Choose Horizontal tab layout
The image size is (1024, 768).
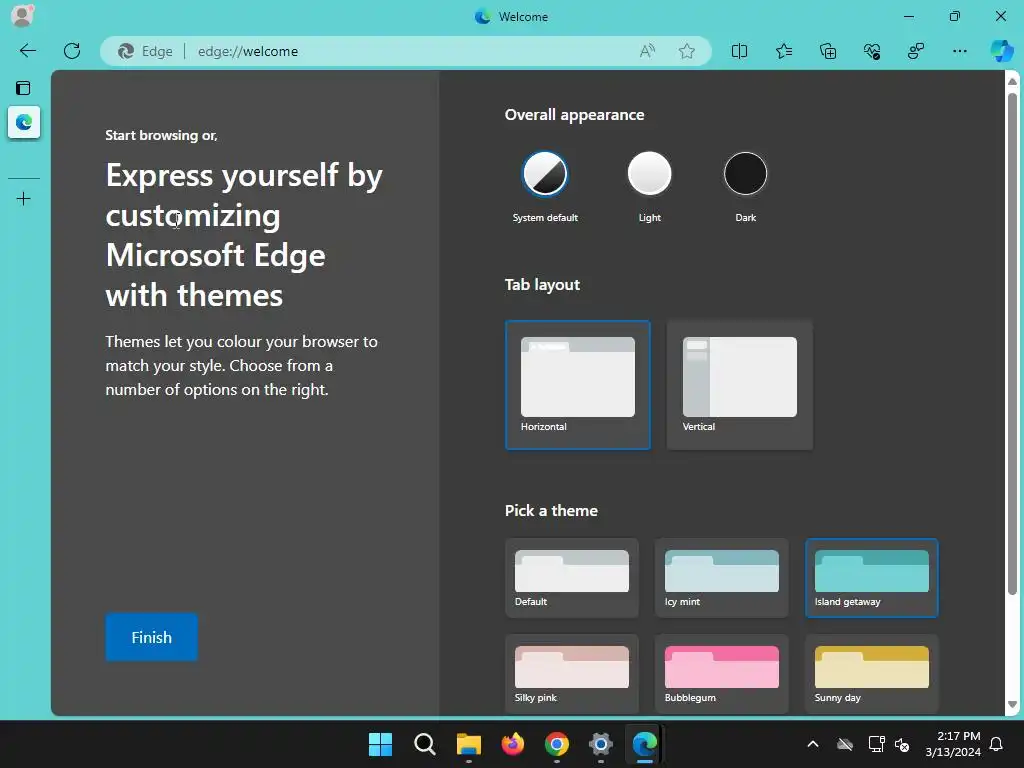pos(578,385)
